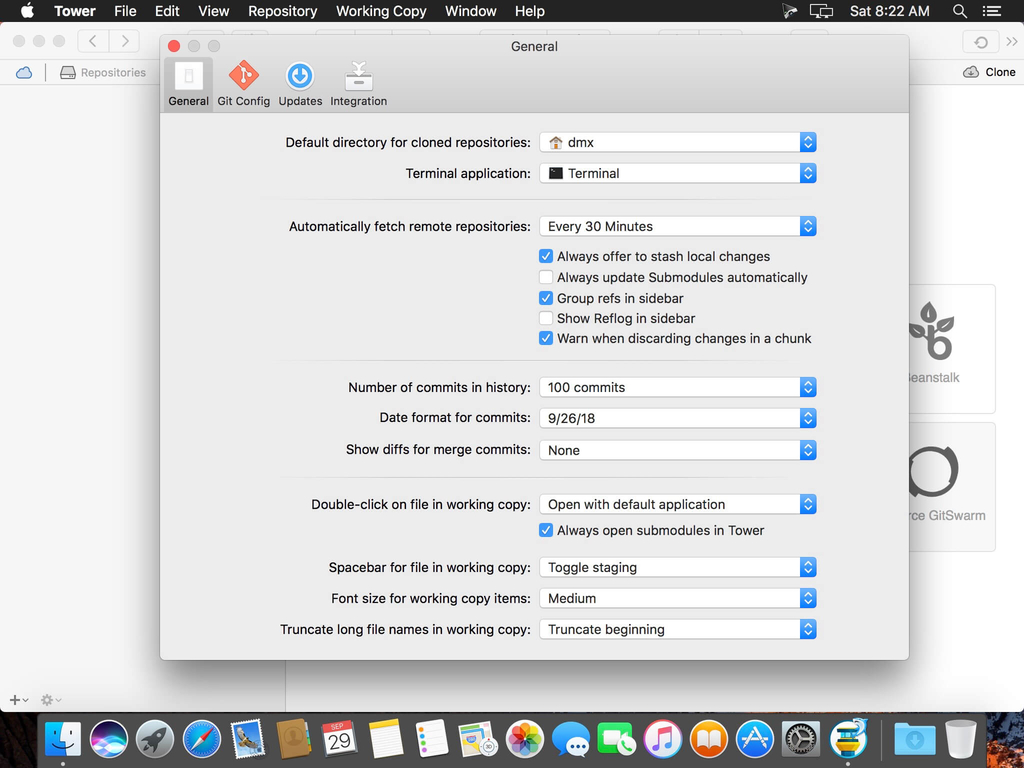Enable Show Reflog in sidebar
Viewport: 1024px width, 768px height.
(546, 318)
